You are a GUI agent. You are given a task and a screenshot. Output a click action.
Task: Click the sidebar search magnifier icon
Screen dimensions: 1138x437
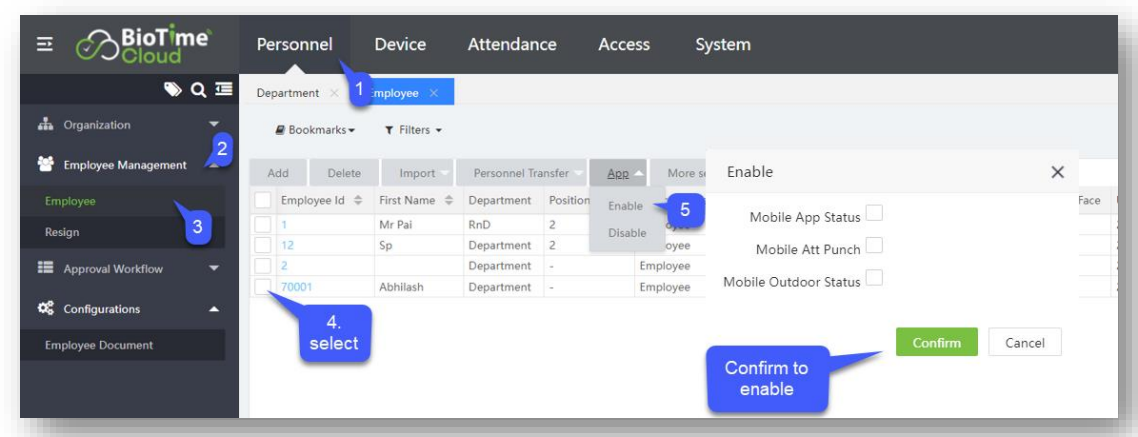coord(198,90)
